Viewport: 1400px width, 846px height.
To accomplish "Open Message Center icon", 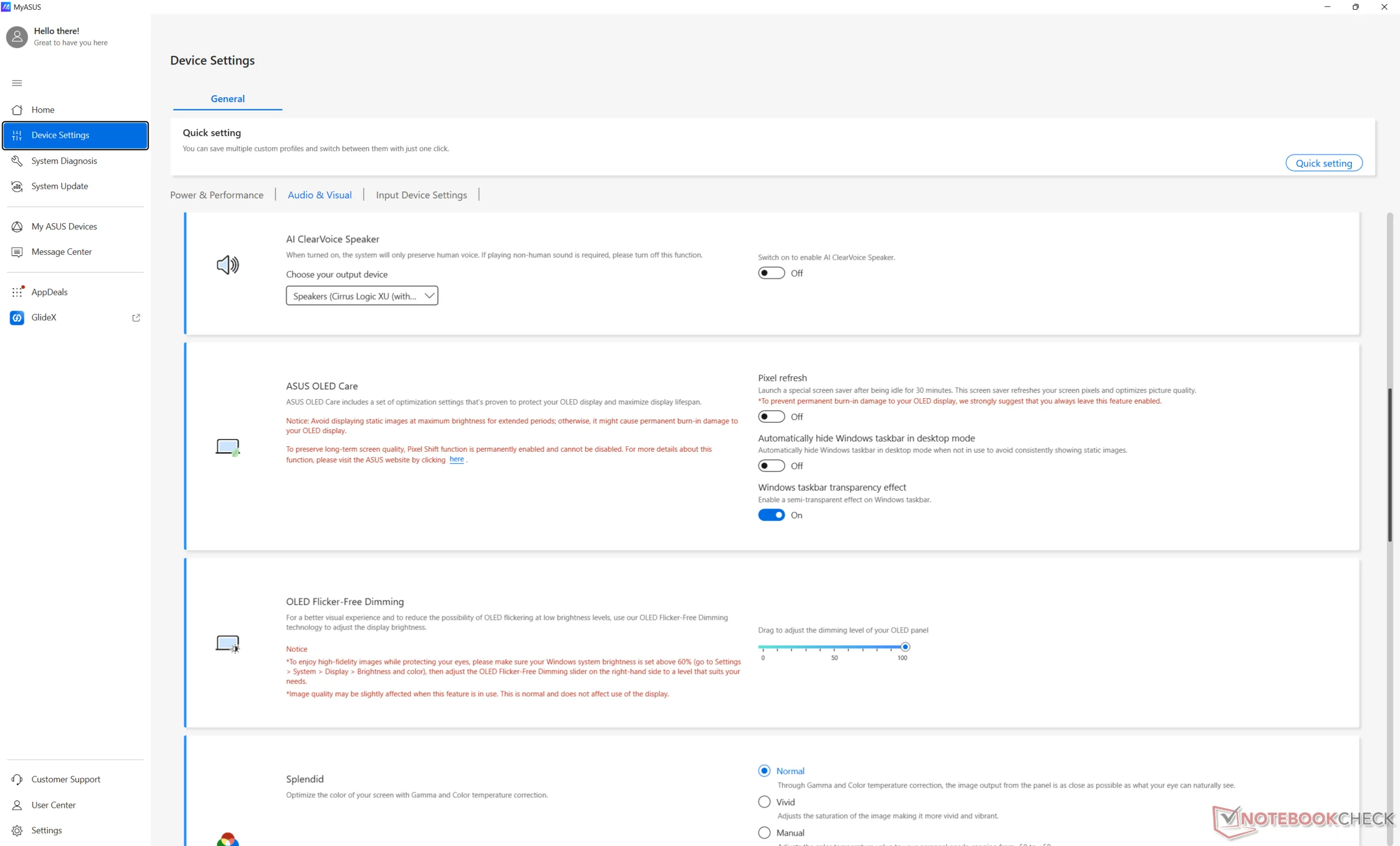I will coord(17,252).
